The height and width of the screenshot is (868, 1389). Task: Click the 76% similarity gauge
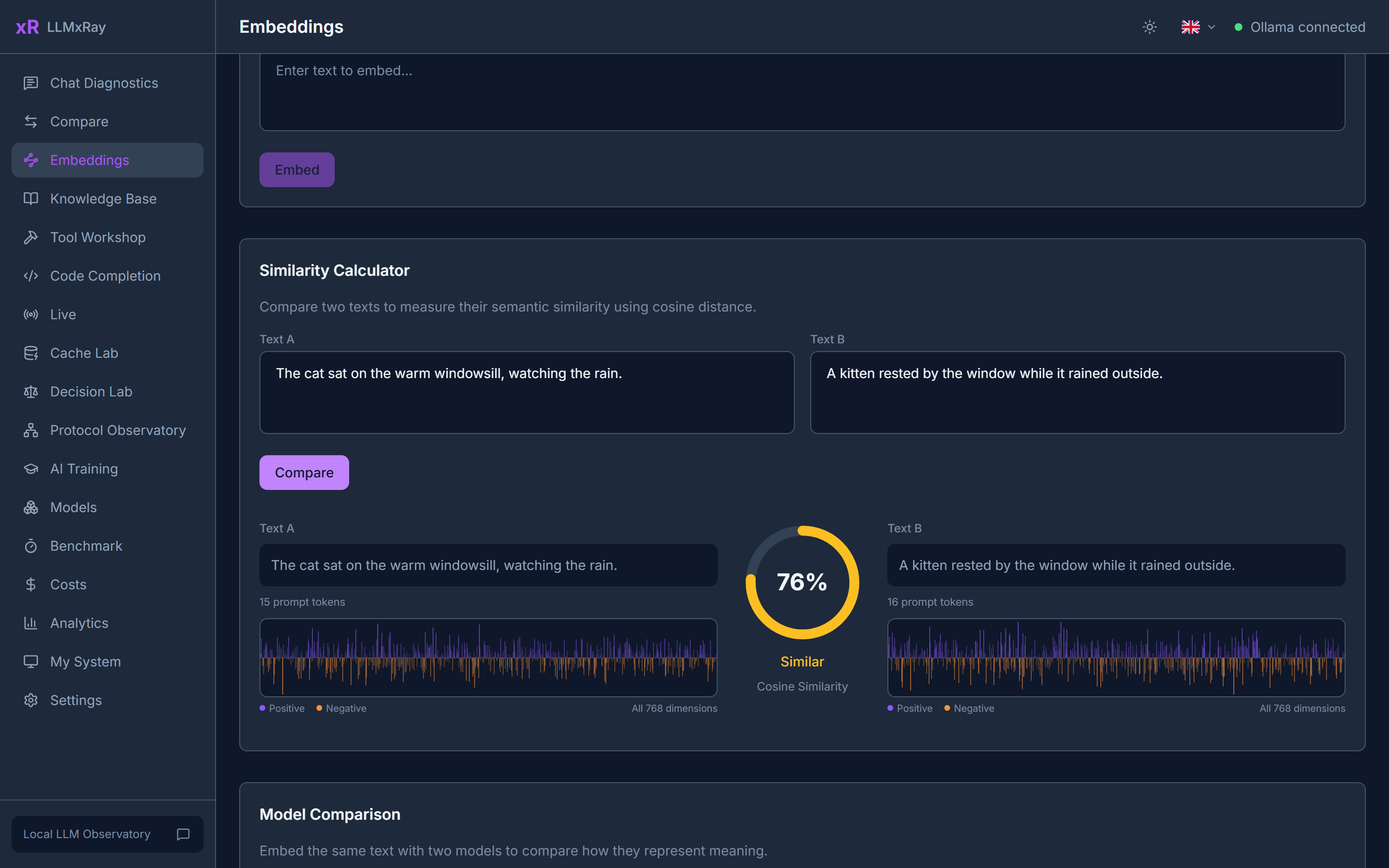(803, 582)
